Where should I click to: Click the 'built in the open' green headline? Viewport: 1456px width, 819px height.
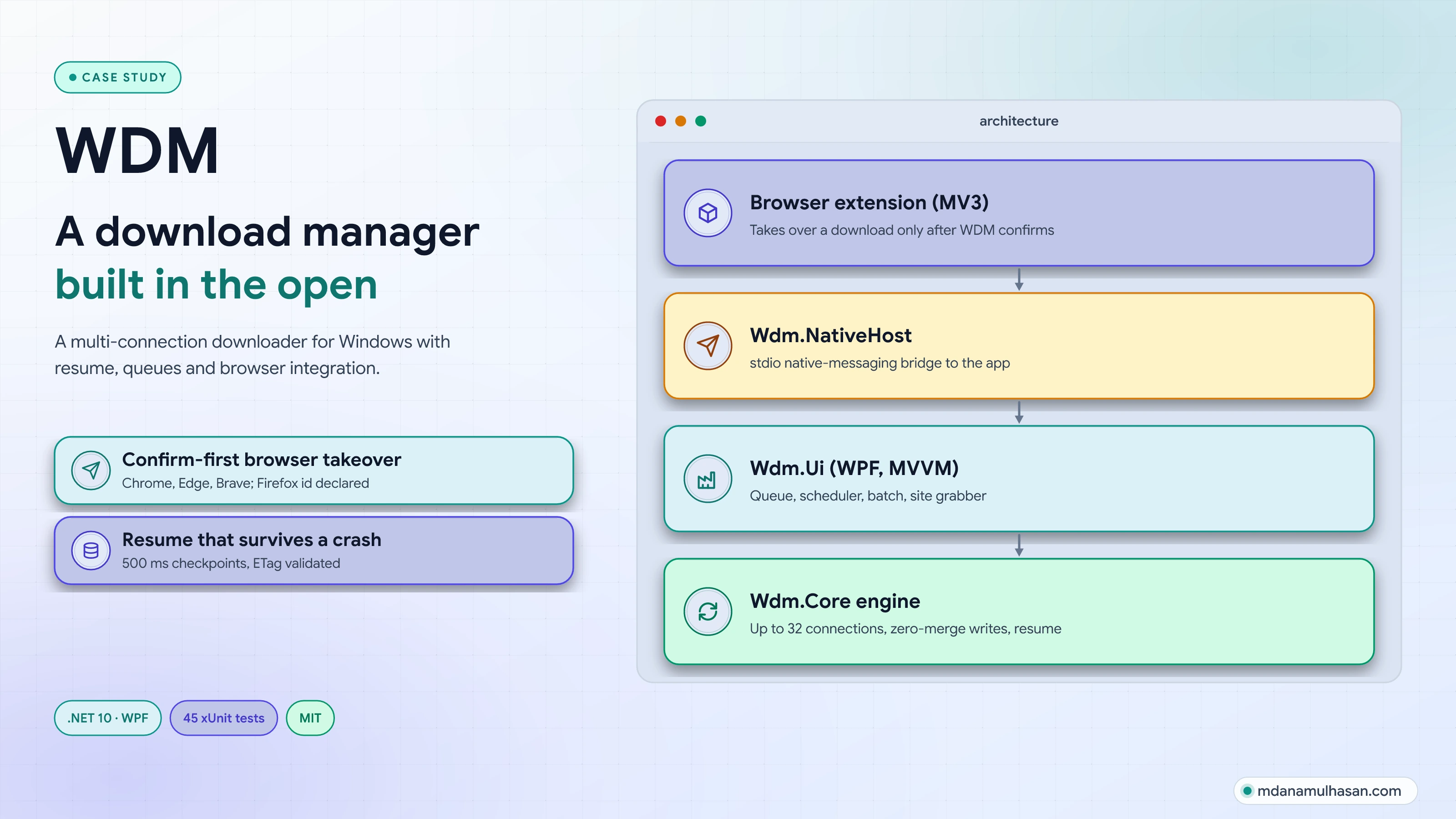[x=216, y=285]
